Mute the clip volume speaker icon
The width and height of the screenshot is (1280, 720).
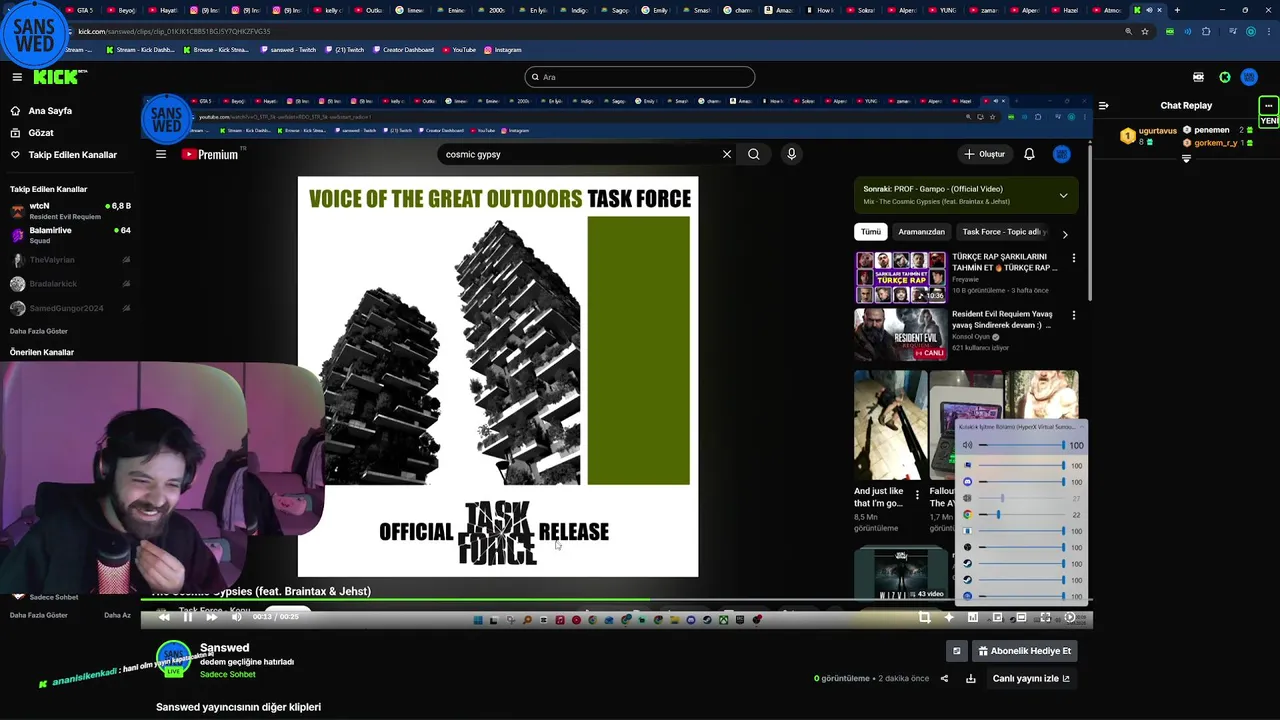coord(236,617)
